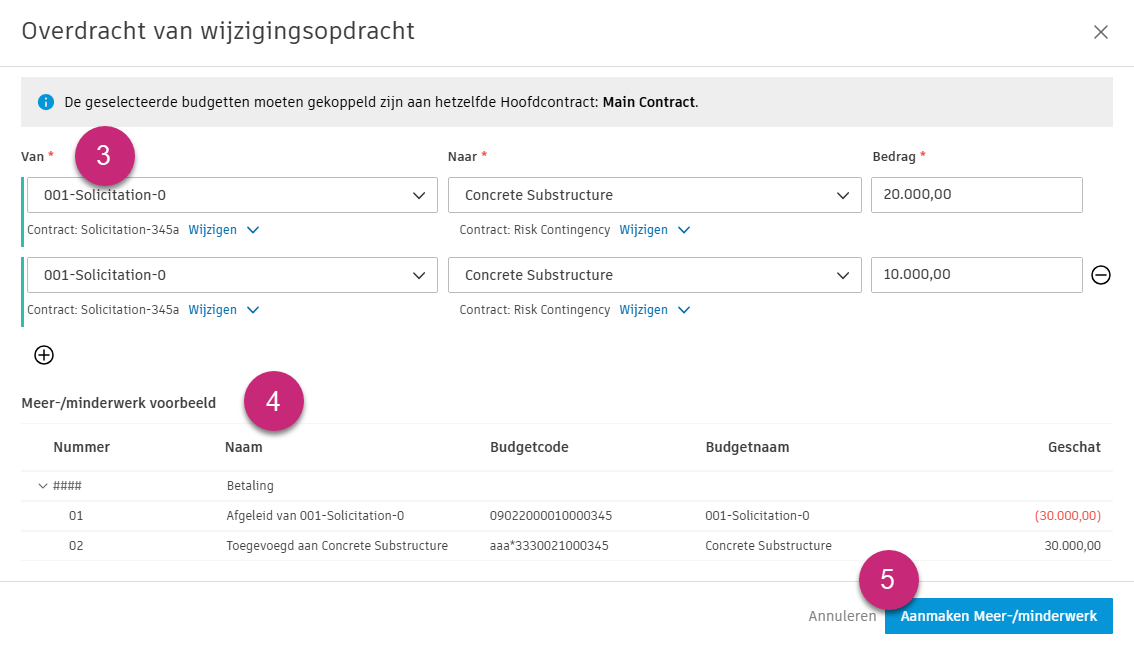This screenshot has width=1134, height=647.
Task: Click the close X of the dialog
Action: (x=1101, y=32)
